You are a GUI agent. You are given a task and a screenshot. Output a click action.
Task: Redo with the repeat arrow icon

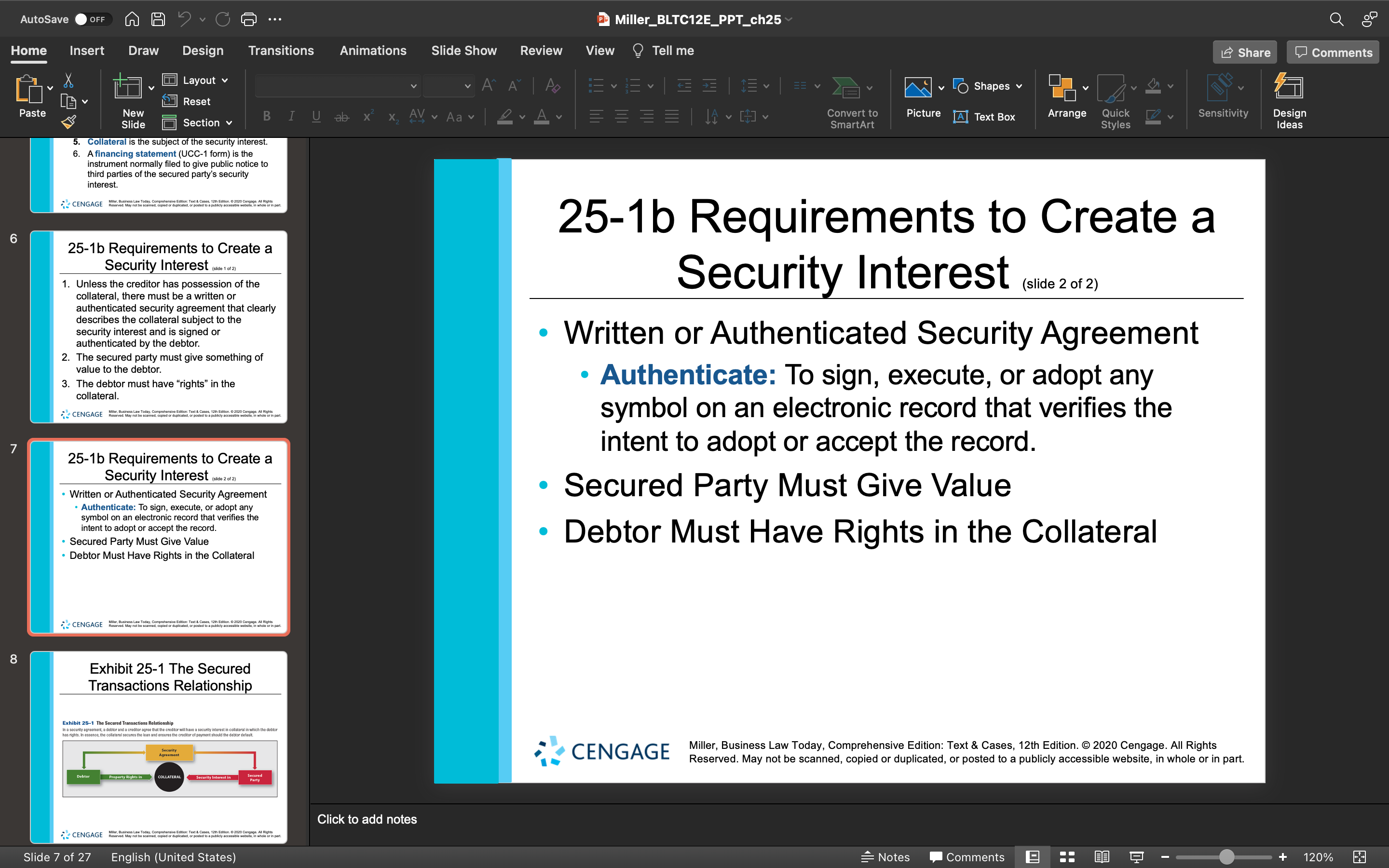223,19
